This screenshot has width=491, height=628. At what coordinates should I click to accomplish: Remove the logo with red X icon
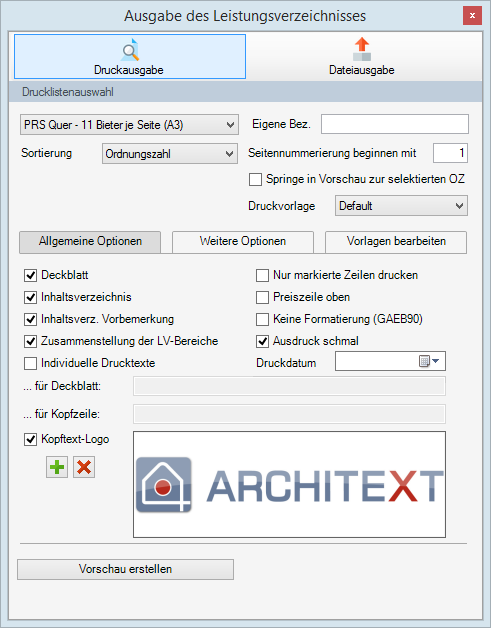[84, 467]
